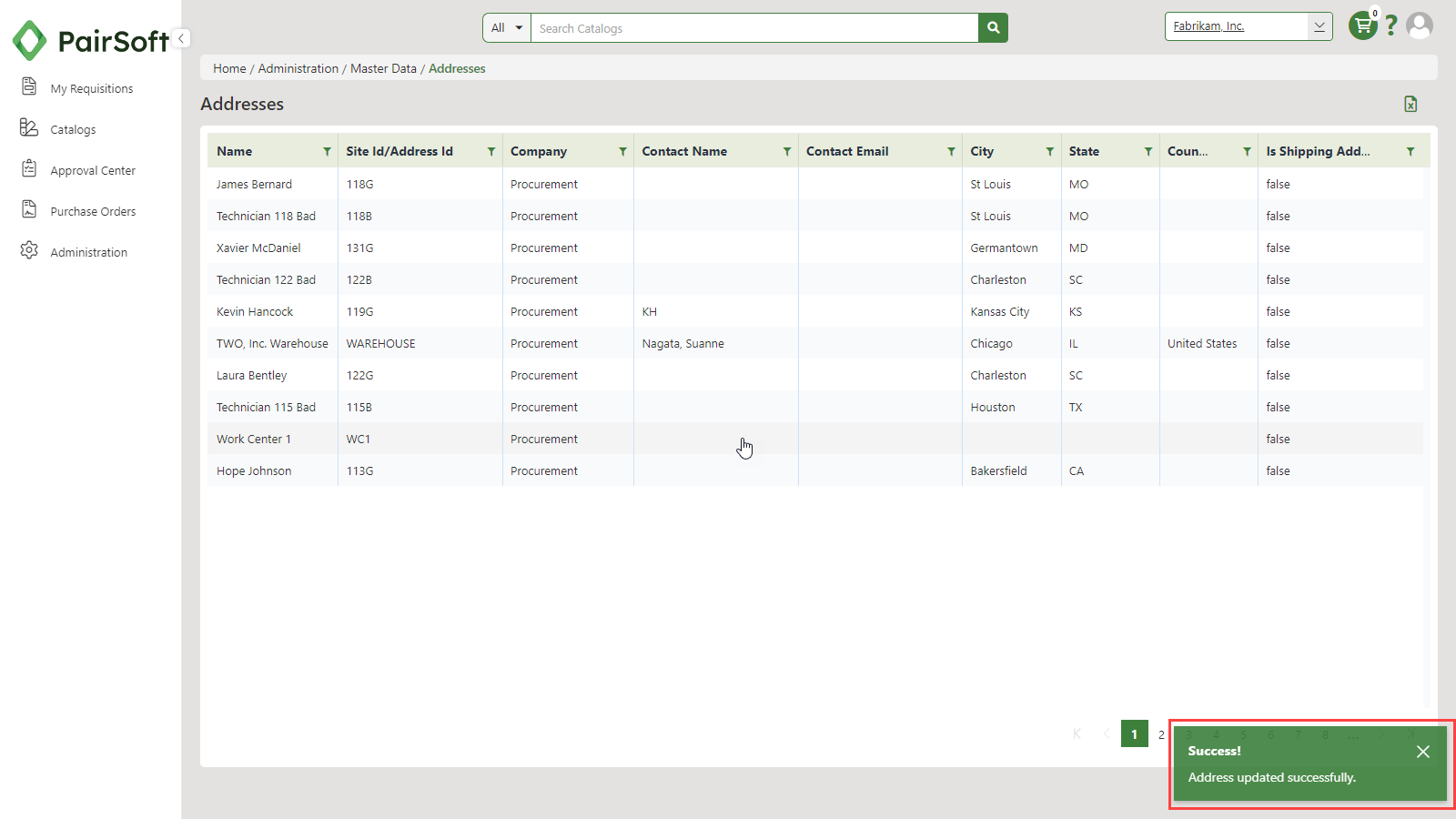Click the catalog search magnifier button

click(993, 28)
